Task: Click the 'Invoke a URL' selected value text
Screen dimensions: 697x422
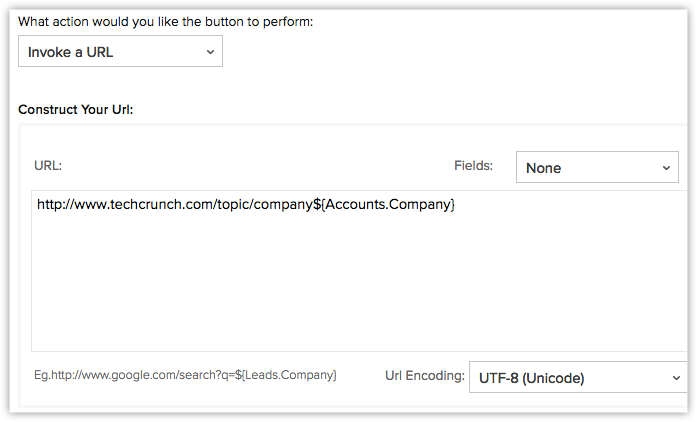Action: tap(70, 51)
